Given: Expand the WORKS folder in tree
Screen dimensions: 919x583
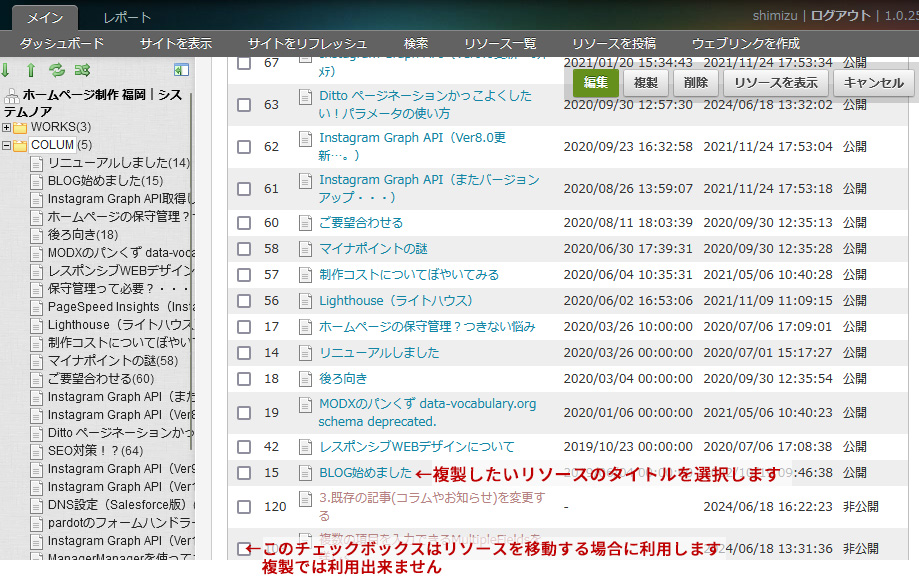Looking at the screenshot, I should tap(6, 127).
